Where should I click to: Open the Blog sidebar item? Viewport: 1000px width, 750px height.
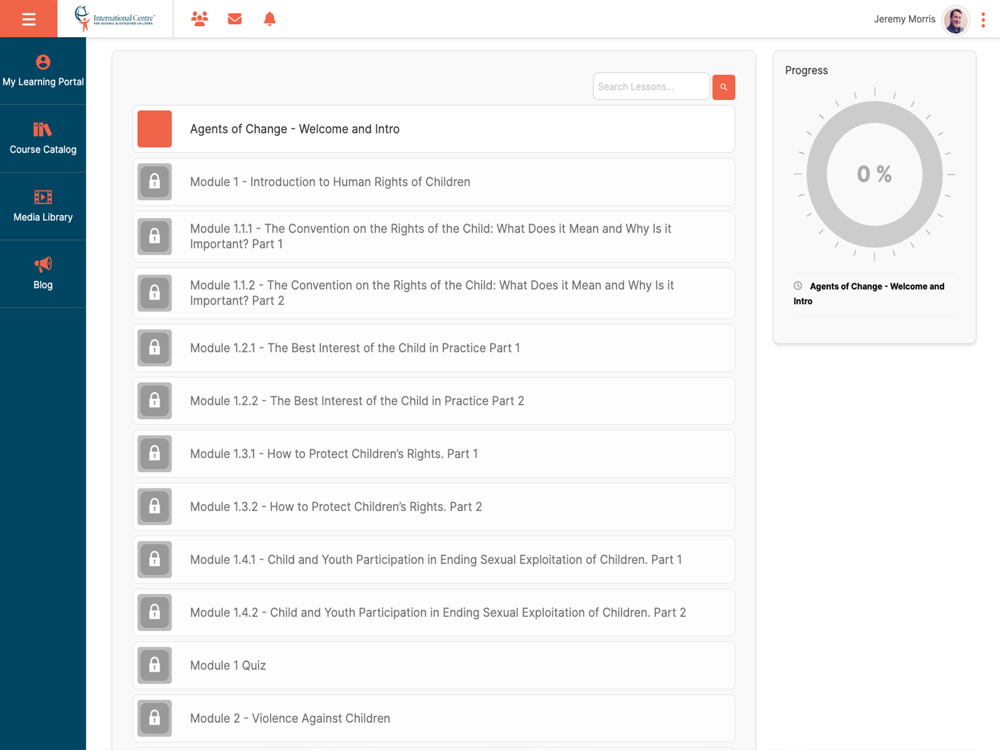43,274
